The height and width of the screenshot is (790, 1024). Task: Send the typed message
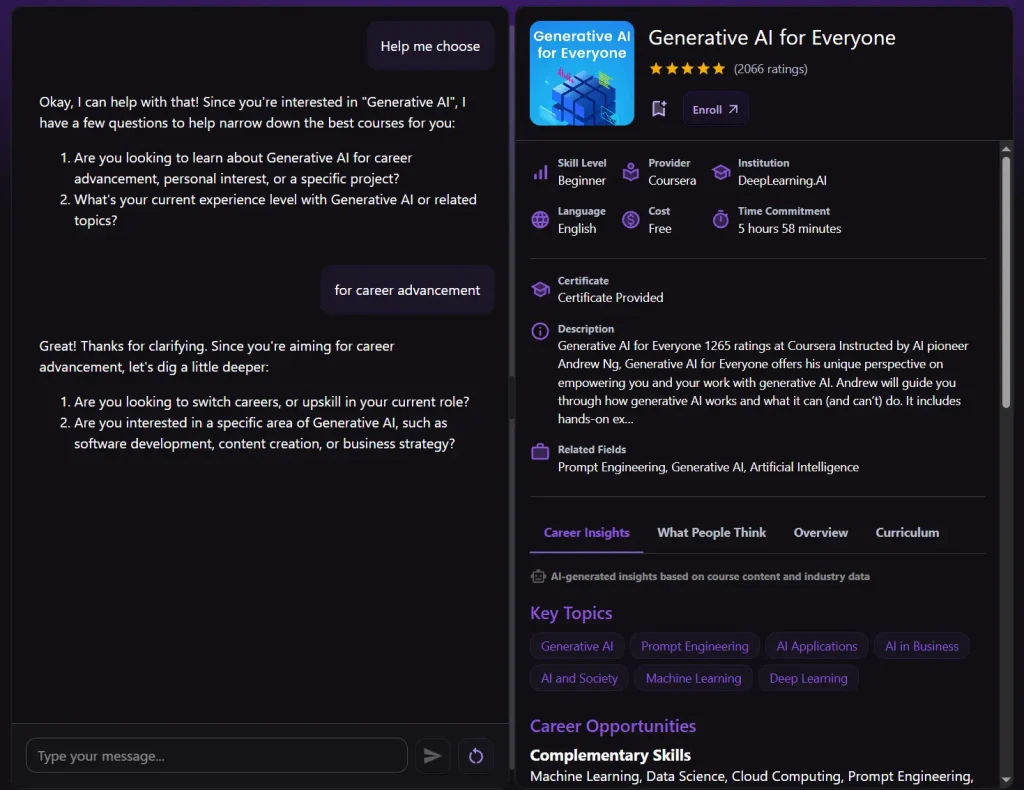[x=433, y=756]
